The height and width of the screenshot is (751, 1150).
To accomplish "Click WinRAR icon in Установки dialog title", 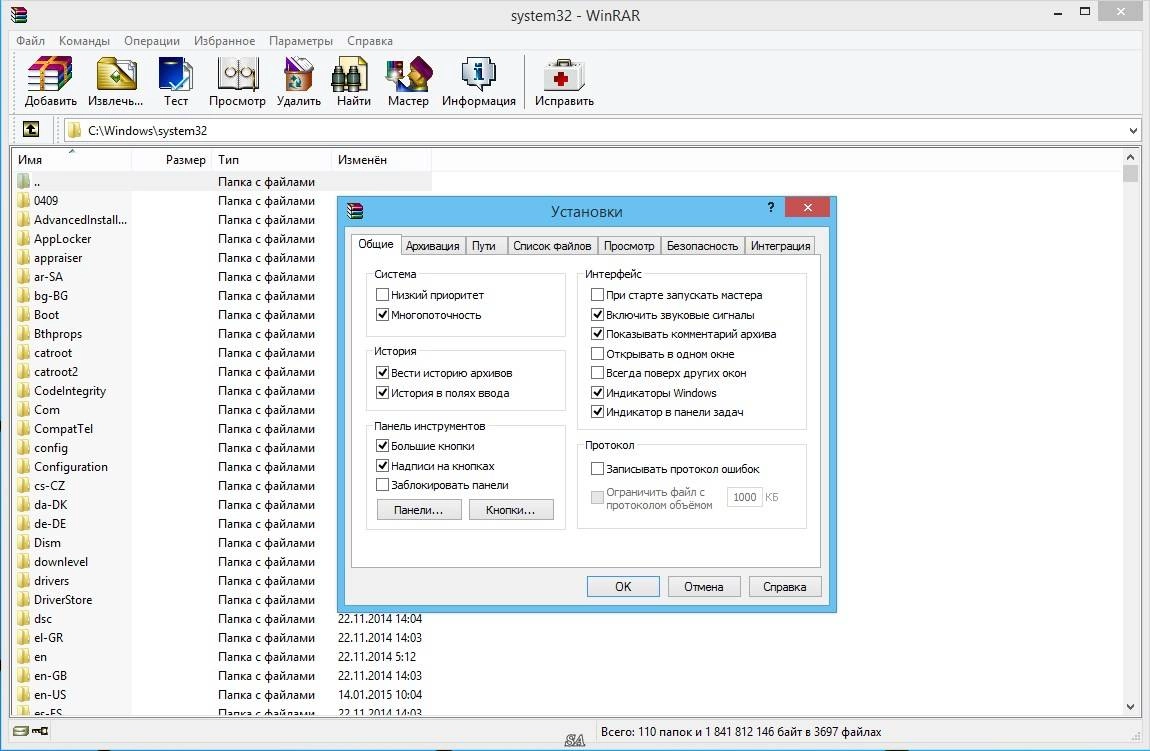I will click(x=355, y=211).
